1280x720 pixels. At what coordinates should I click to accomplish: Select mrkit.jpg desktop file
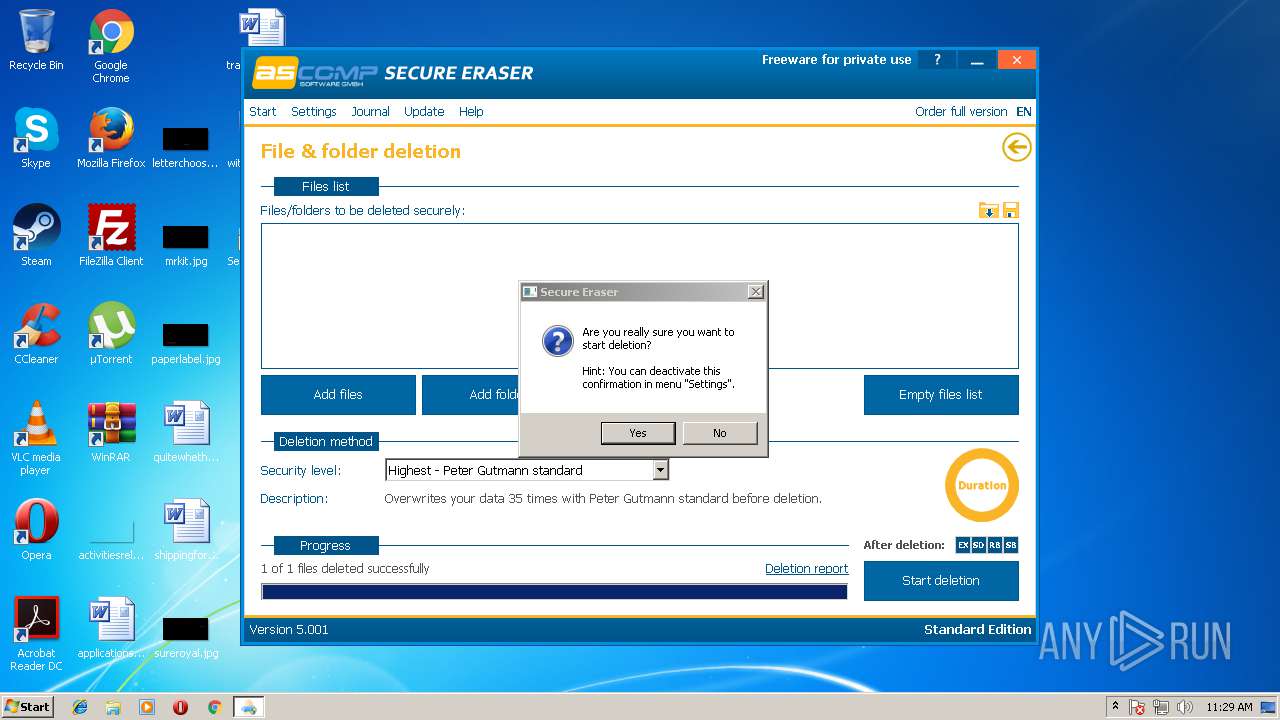click(186, 244)
